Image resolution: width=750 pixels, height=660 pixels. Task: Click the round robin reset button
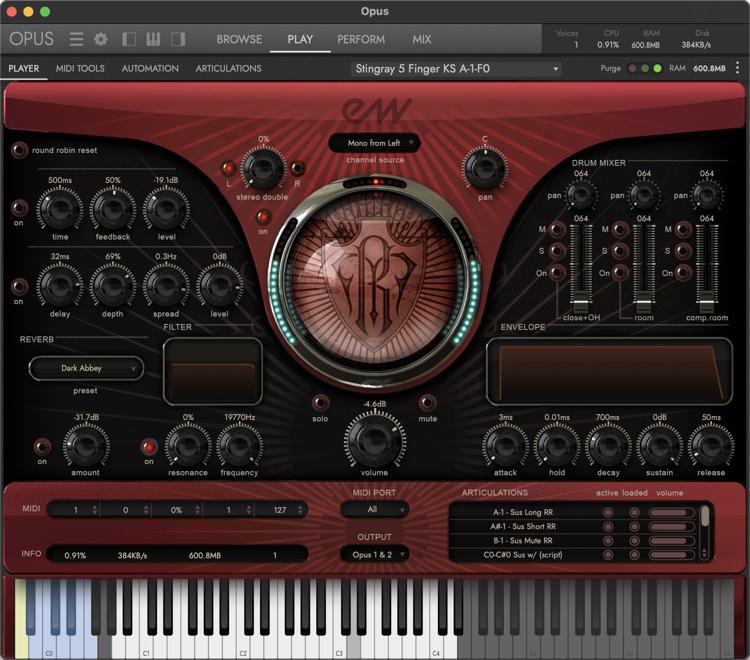pyautogui.click(x=19, y=150)
